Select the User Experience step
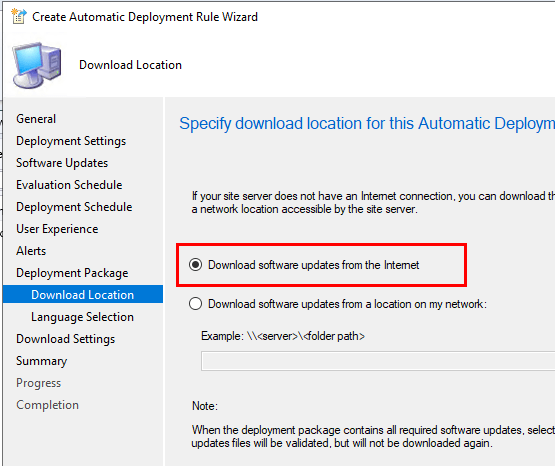555x466 pixels. [x=57, y=229]
